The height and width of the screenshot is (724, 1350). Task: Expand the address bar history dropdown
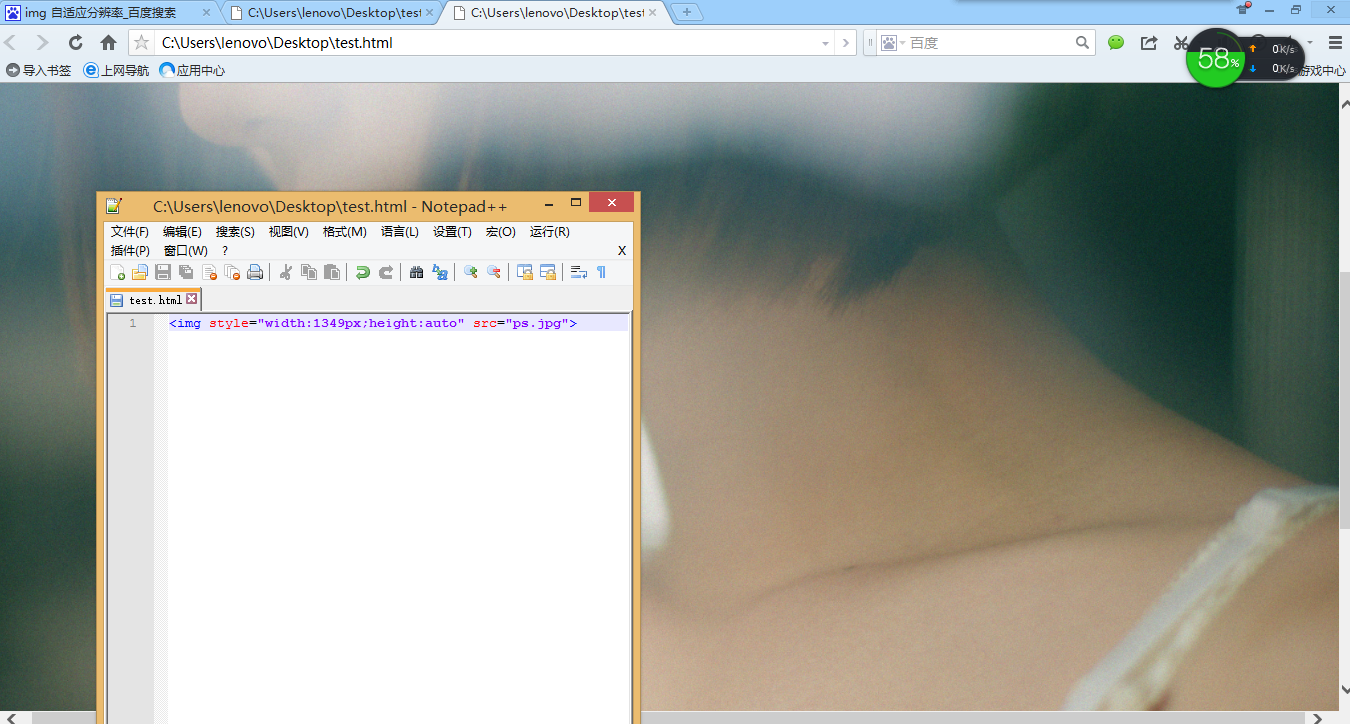click(x=825, y=44)
